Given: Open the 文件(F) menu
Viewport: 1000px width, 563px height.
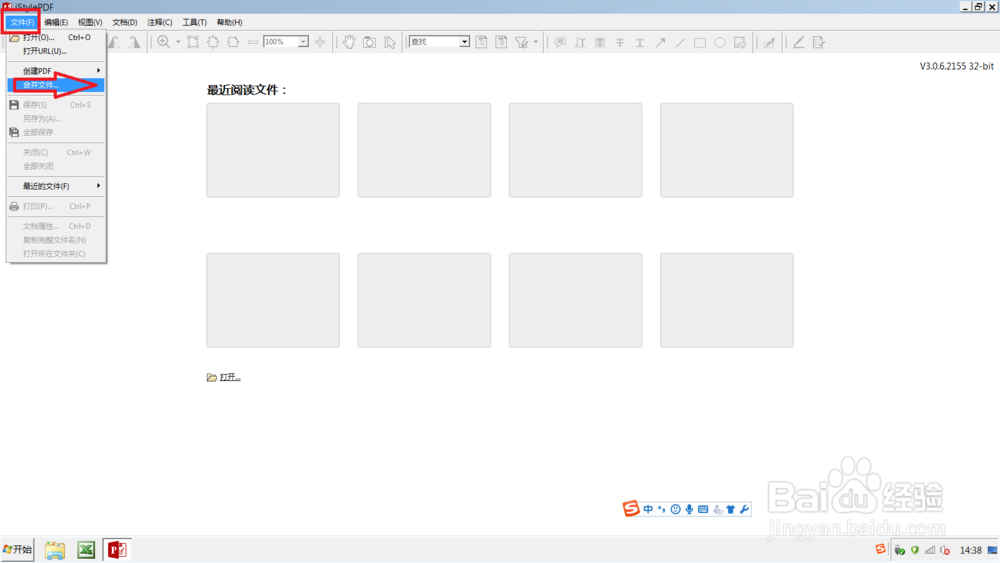Looking at the screenshot, I should coord(22,22).
